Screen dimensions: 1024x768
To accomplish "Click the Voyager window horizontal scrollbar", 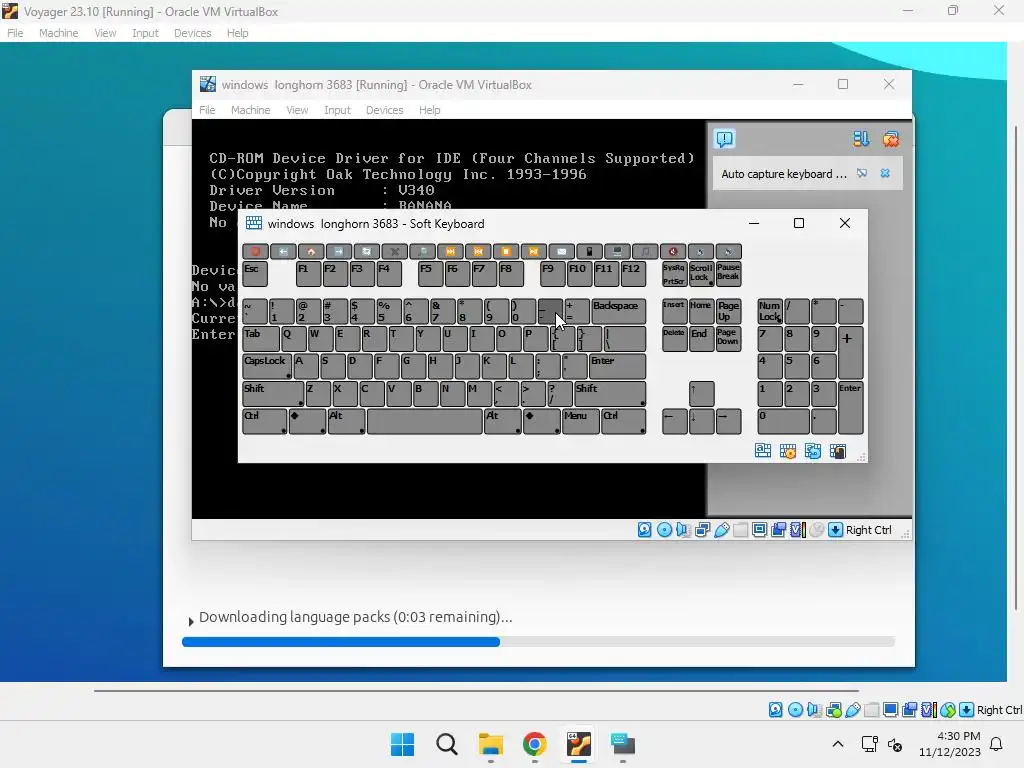I will pos(476,690).
